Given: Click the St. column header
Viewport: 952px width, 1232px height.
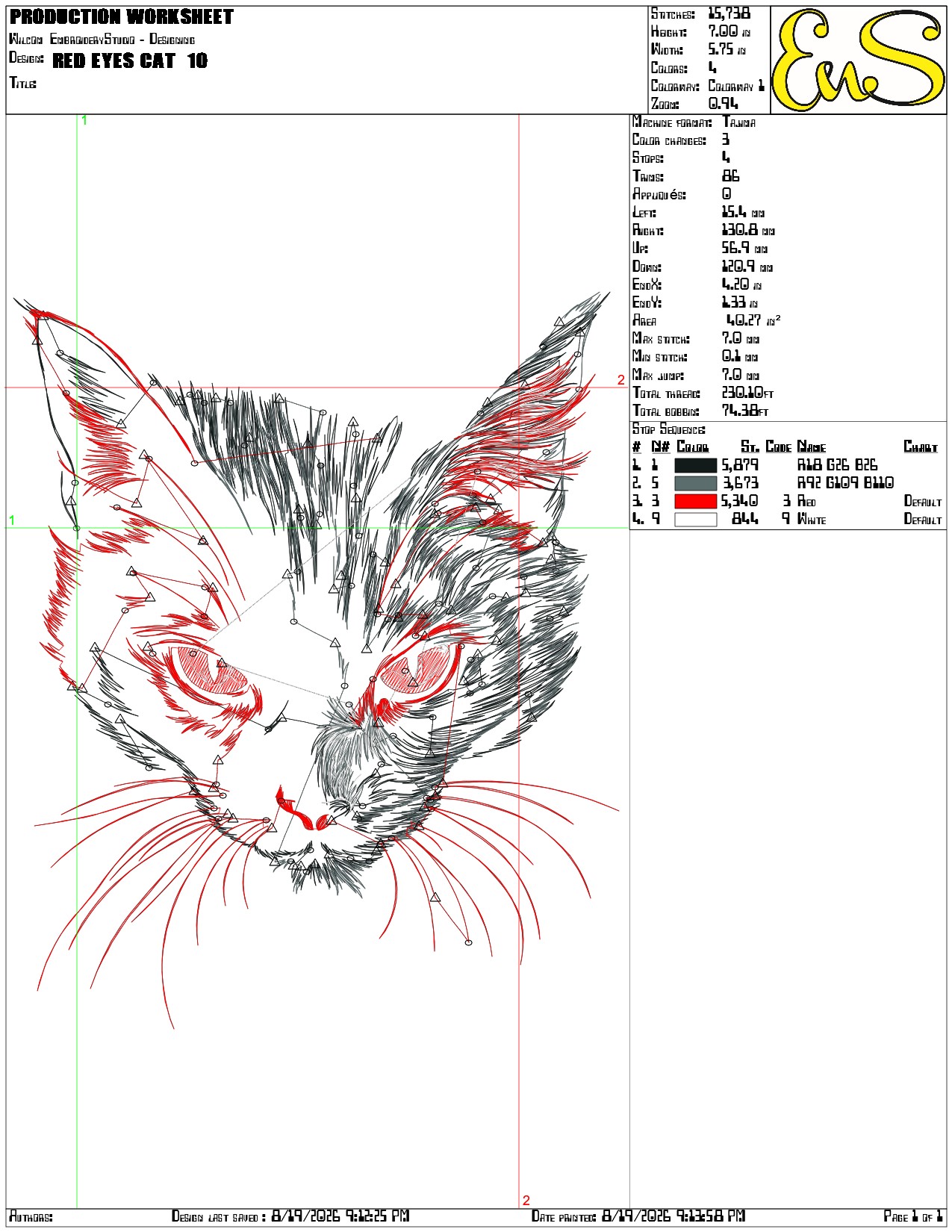Looking at the screenshot, I should point(750,447).
